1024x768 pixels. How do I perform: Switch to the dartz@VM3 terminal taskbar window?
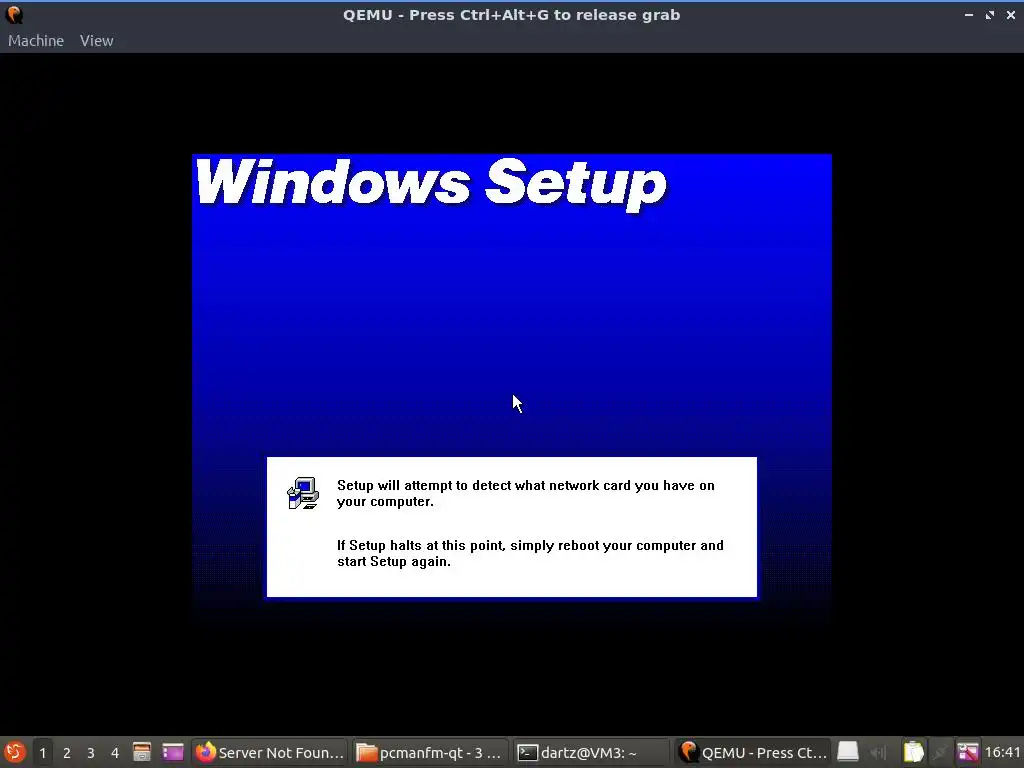coord(591,752)
